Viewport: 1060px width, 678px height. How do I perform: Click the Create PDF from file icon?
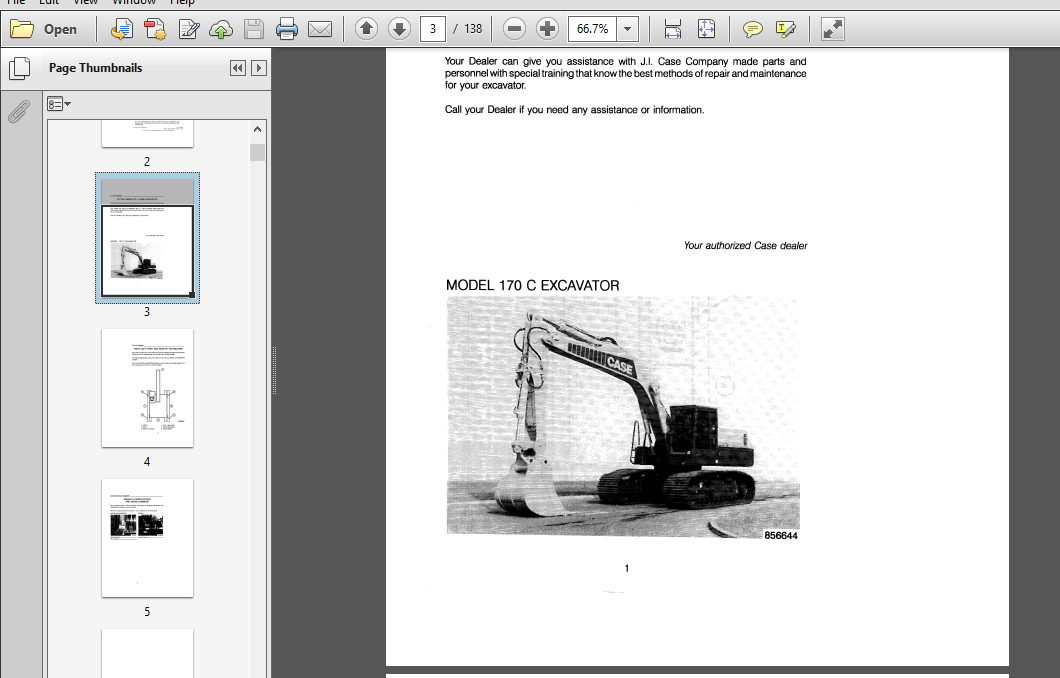pos(122,29)
